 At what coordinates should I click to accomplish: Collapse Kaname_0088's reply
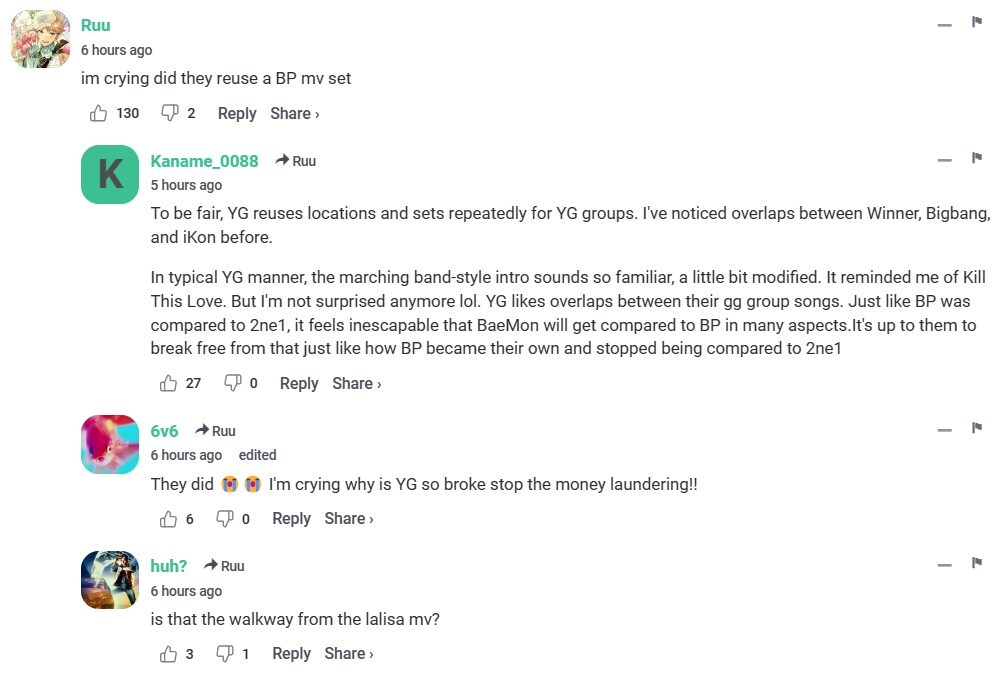944,161
